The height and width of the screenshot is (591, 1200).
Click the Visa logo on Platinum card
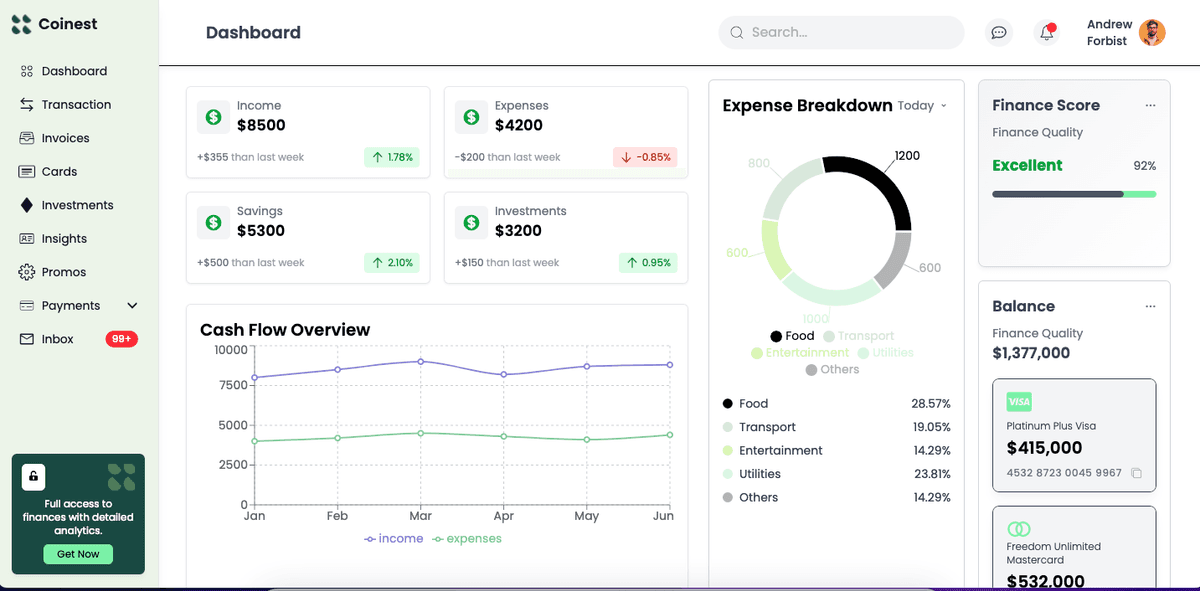[1019, 402]
